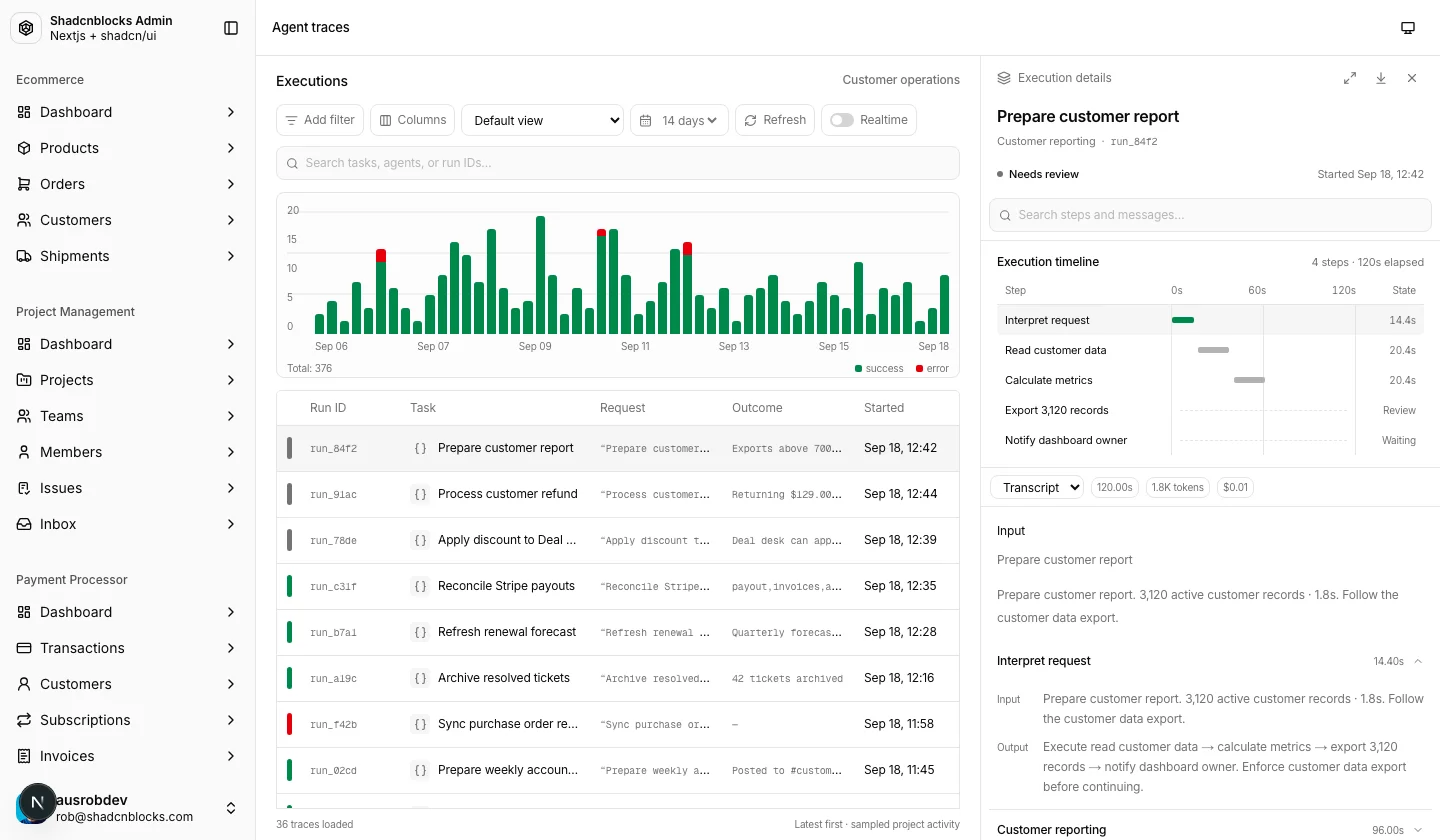1440x840 pixels.
Task: Click the Transactions card icon
Action: tap(24, 648)
